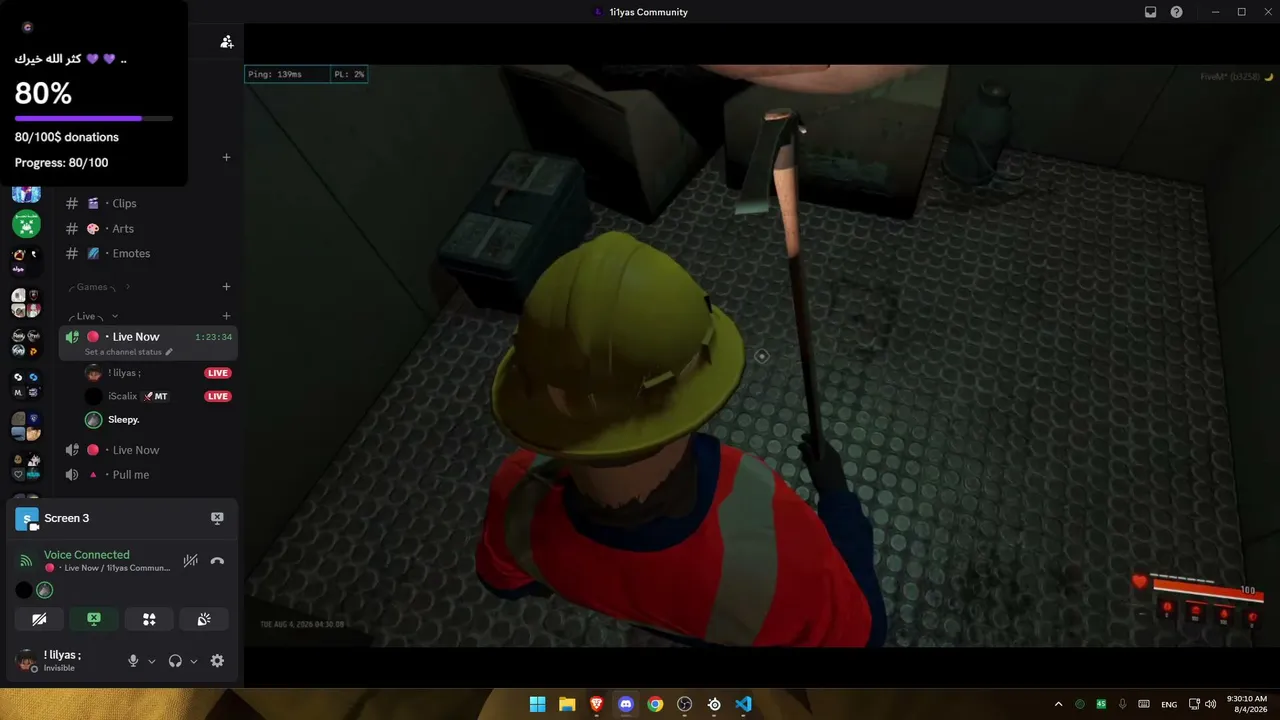The width and height of the screenshot is (1280, 720).
Task: Open the green server icon in the server list
Action: (26, 224)
